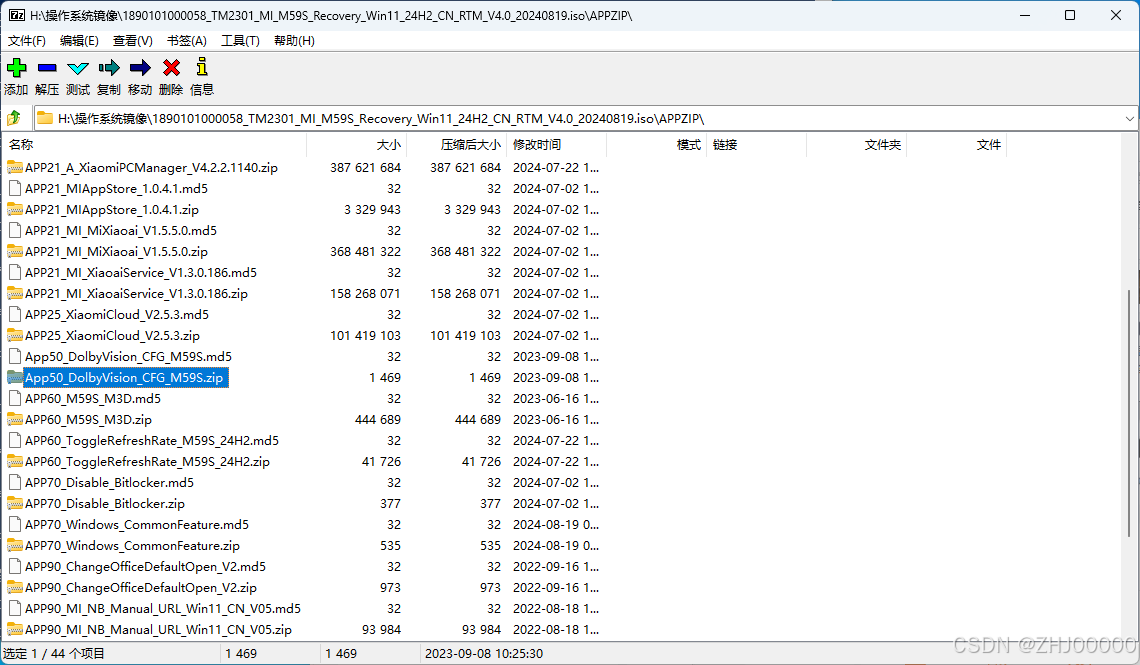Click the Extract (解压) toolbar icon
This screenshot has width=1140, height=665.
tap(47, 68)
